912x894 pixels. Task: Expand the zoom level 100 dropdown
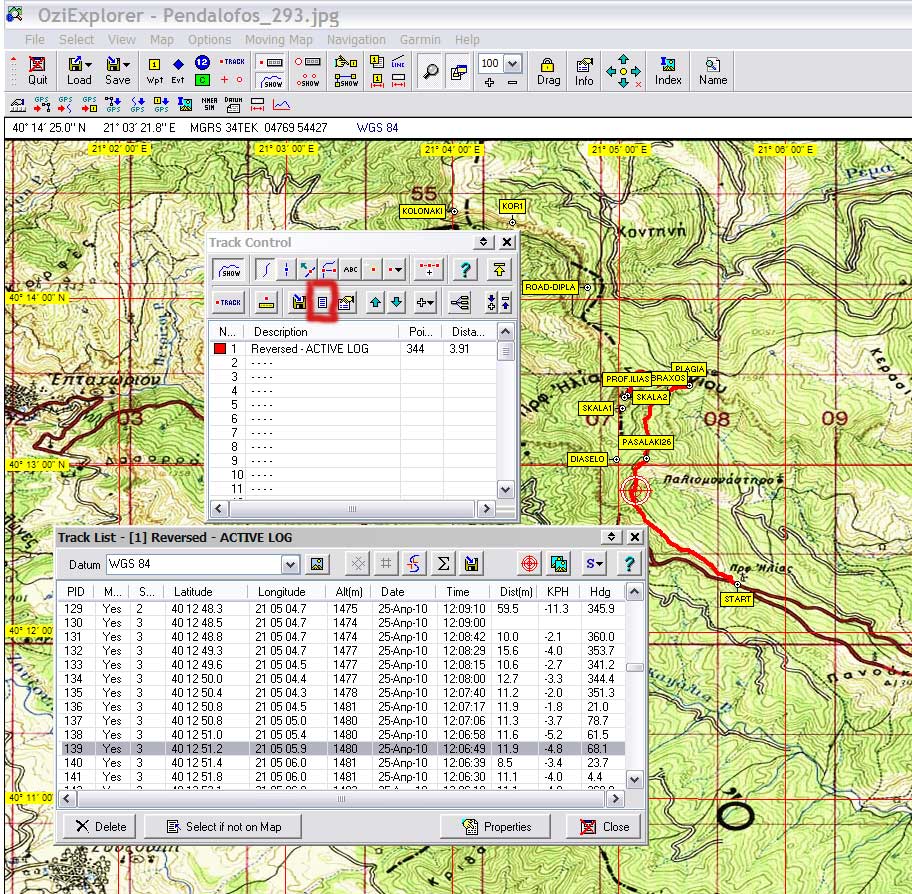pos(513,64)
